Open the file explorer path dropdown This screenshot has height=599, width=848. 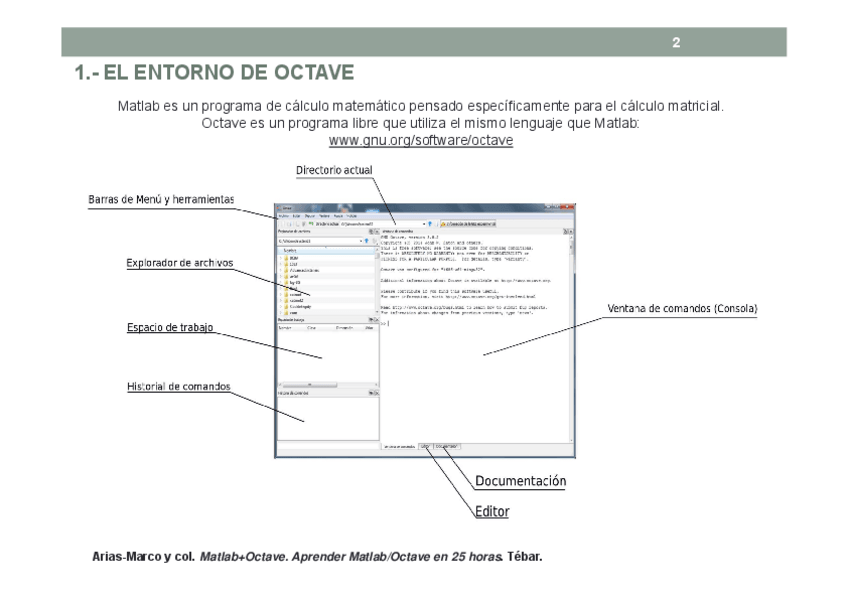tap(361, 241)
